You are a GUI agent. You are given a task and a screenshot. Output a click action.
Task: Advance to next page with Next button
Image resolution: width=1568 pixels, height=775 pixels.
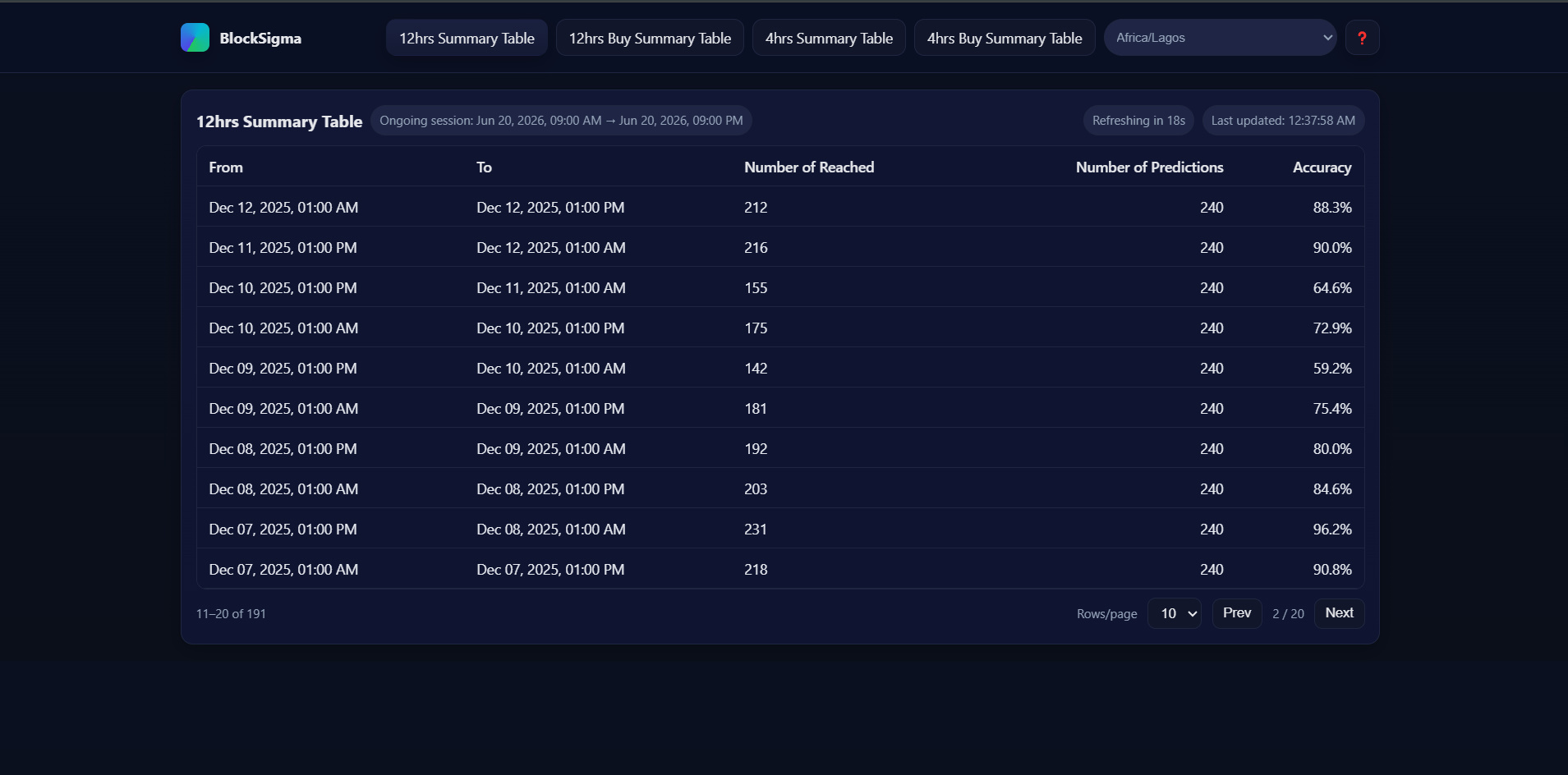point(1339,613)
